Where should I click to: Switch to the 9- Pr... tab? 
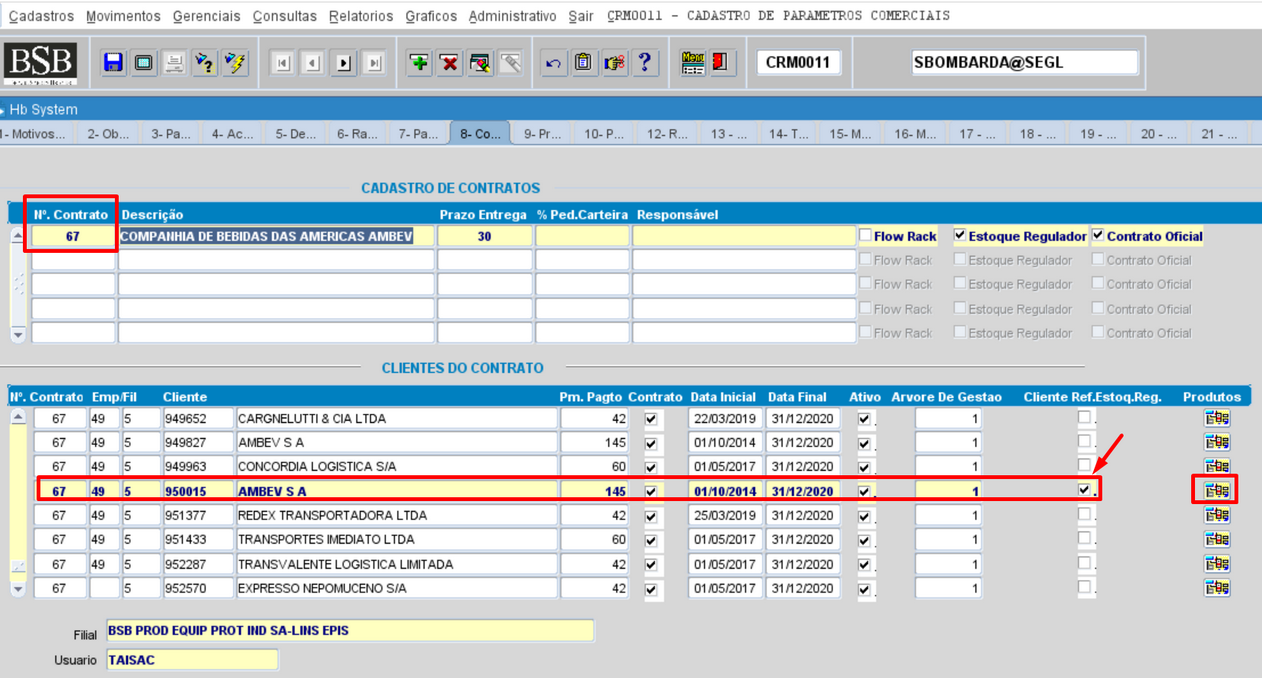542,134
